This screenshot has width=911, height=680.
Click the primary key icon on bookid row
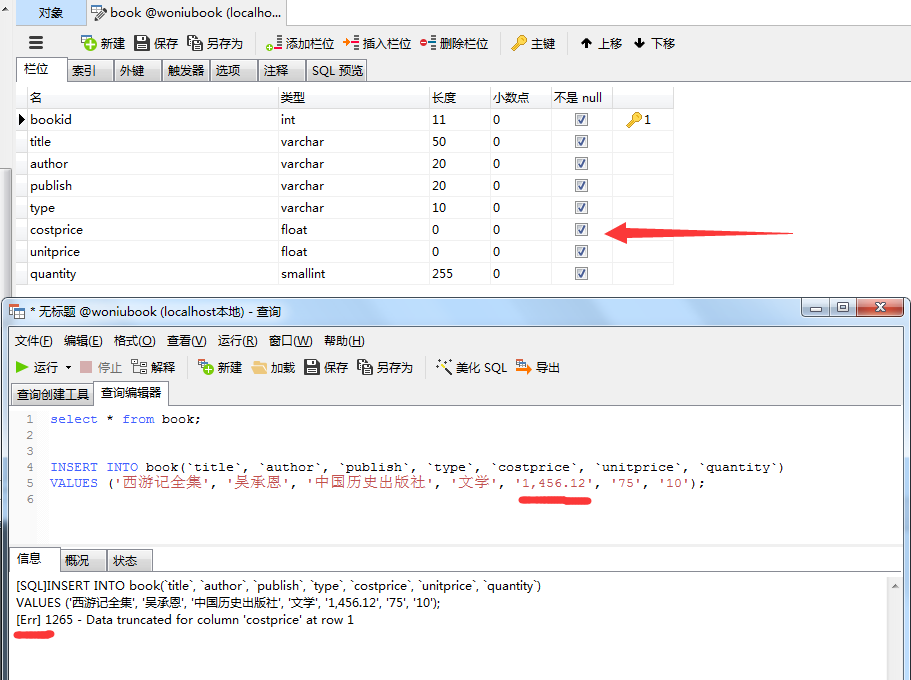pyautogui.click(x=634, y=119)
